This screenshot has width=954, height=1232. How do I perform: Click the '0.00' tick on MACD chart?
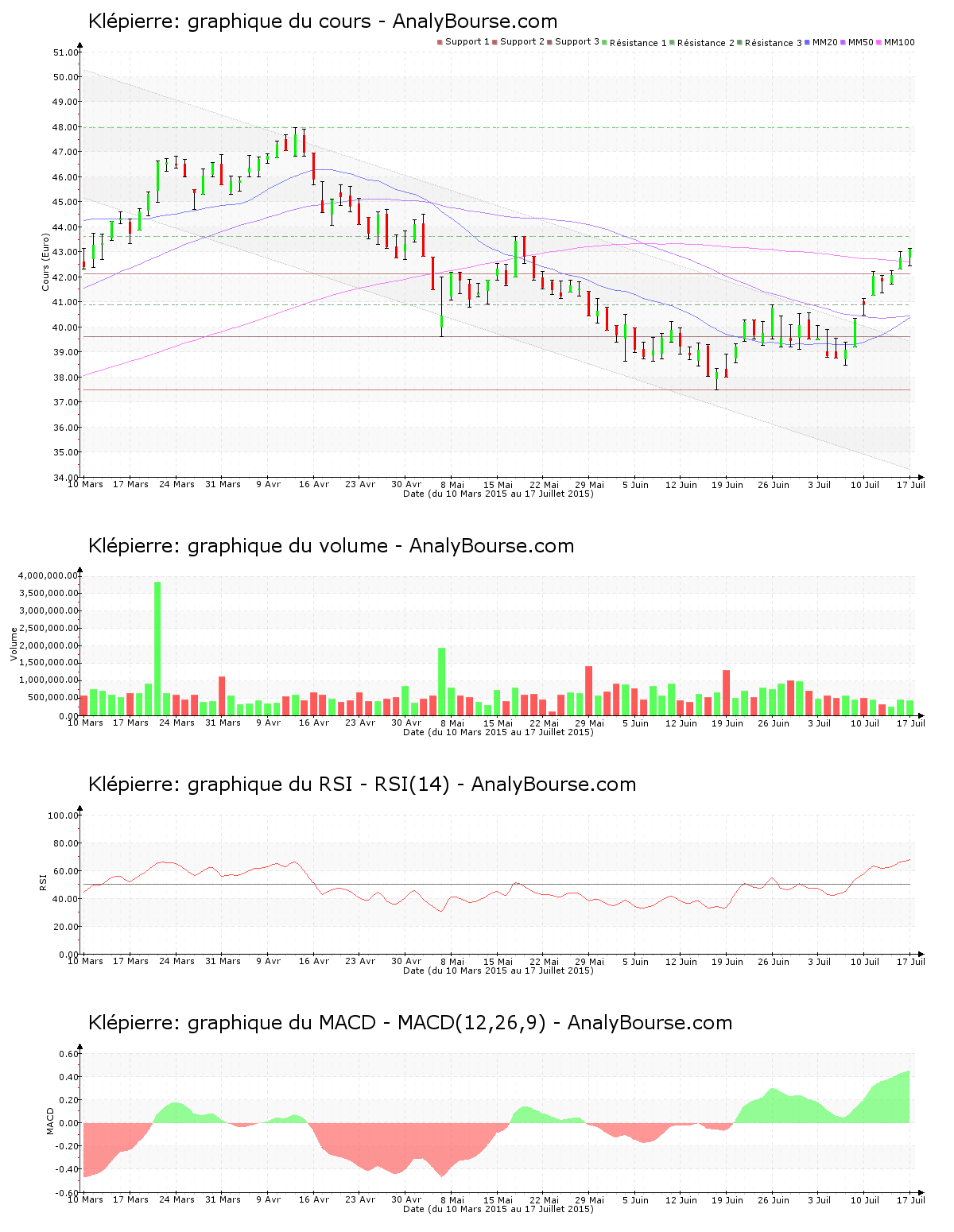pos(68,1123)
